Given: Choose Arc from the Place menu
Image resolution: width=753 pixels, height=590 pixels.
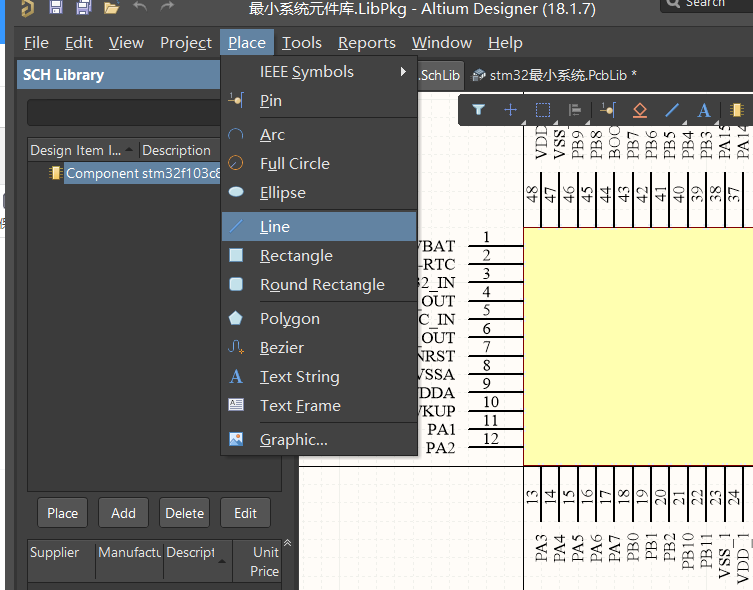Looking at the screenshot, I should coord(319,135).
